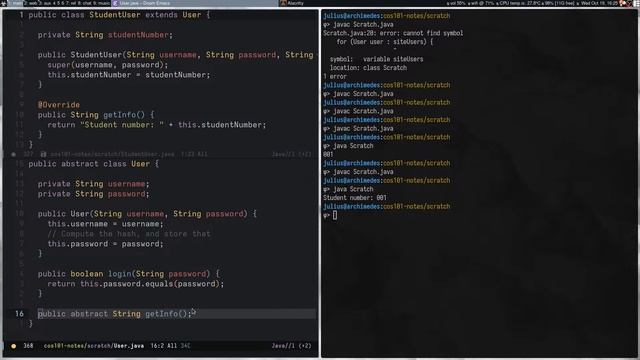
Task: Click "private String studentNumber;" line
Action: pyautogui.click(x=105, y=35)
